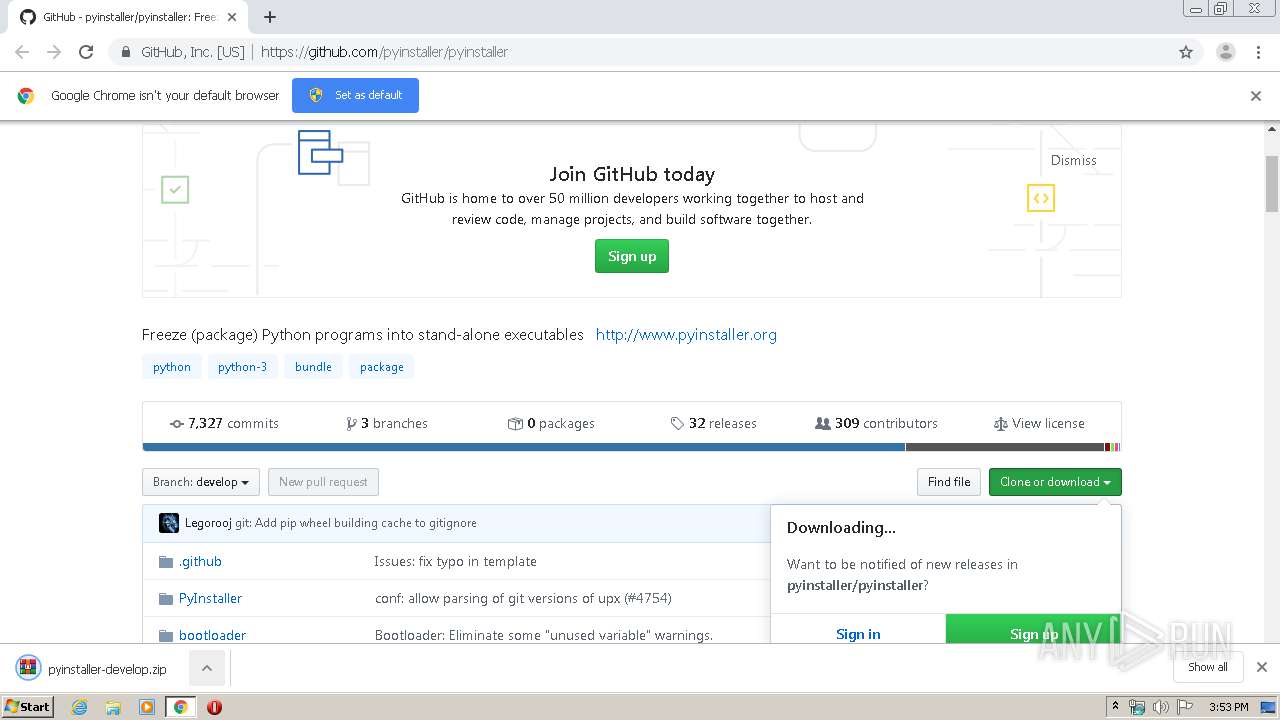Image resolution: width=1280 pixels, height=720 pixels.
Task: Open 'Issues: fix typo in template' commit
Action: click(x=455, y=561)
